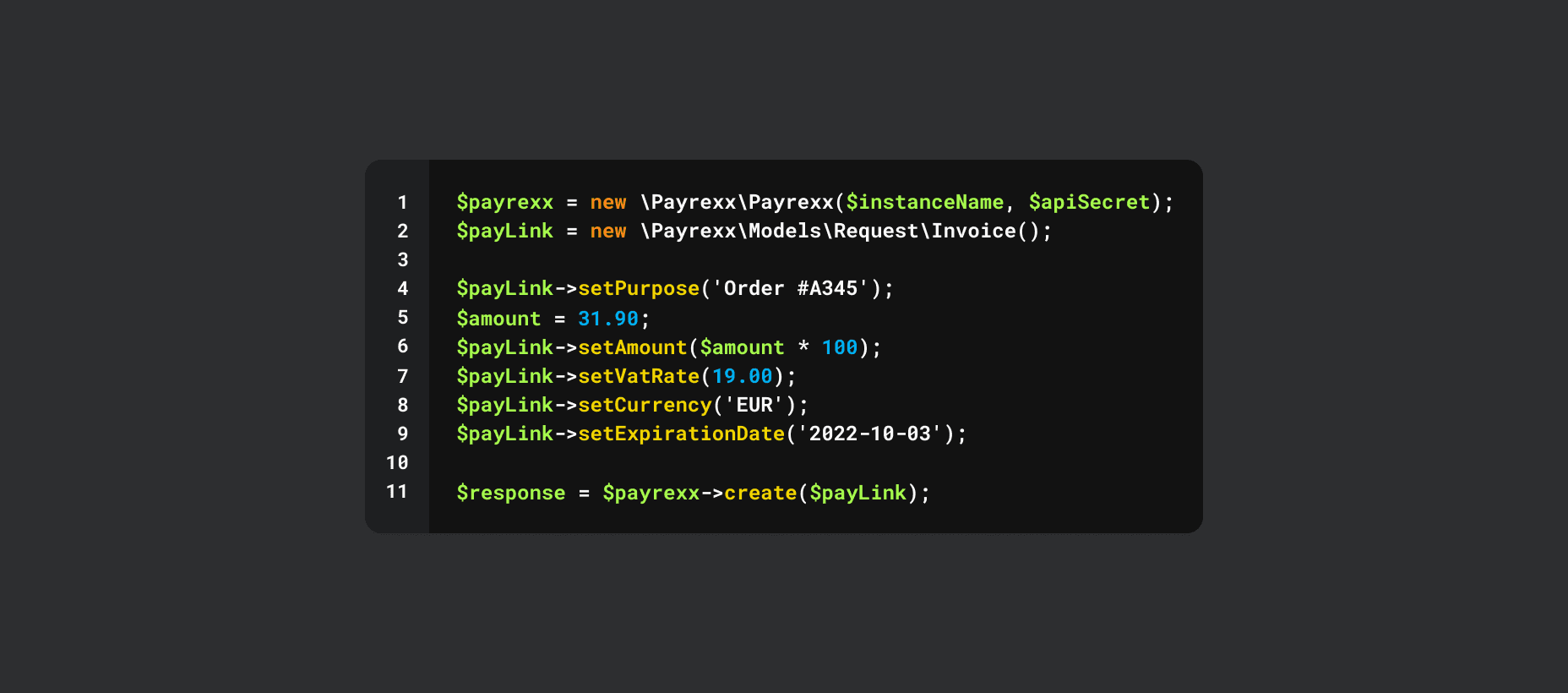Image resolution: width=1568 pixels, height=693 pixels.
Task: Click the setExpirationDate method name
Action: click(682, 434)
